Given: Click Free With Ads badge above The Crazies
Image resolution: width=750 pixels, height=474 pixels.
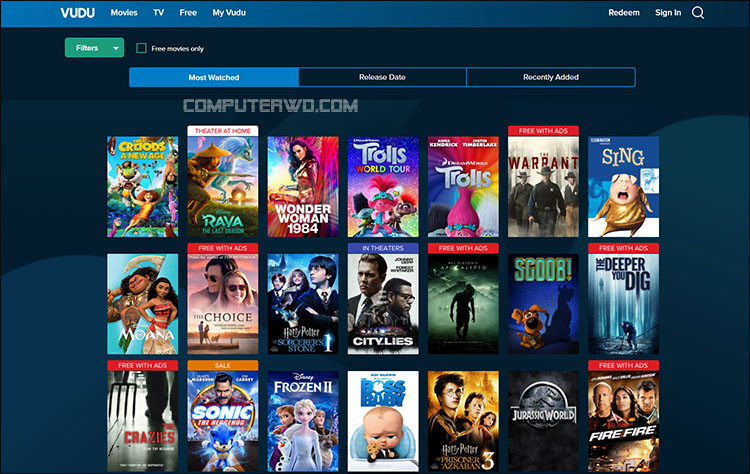Looking at the screenshot, I should point(143,365).
